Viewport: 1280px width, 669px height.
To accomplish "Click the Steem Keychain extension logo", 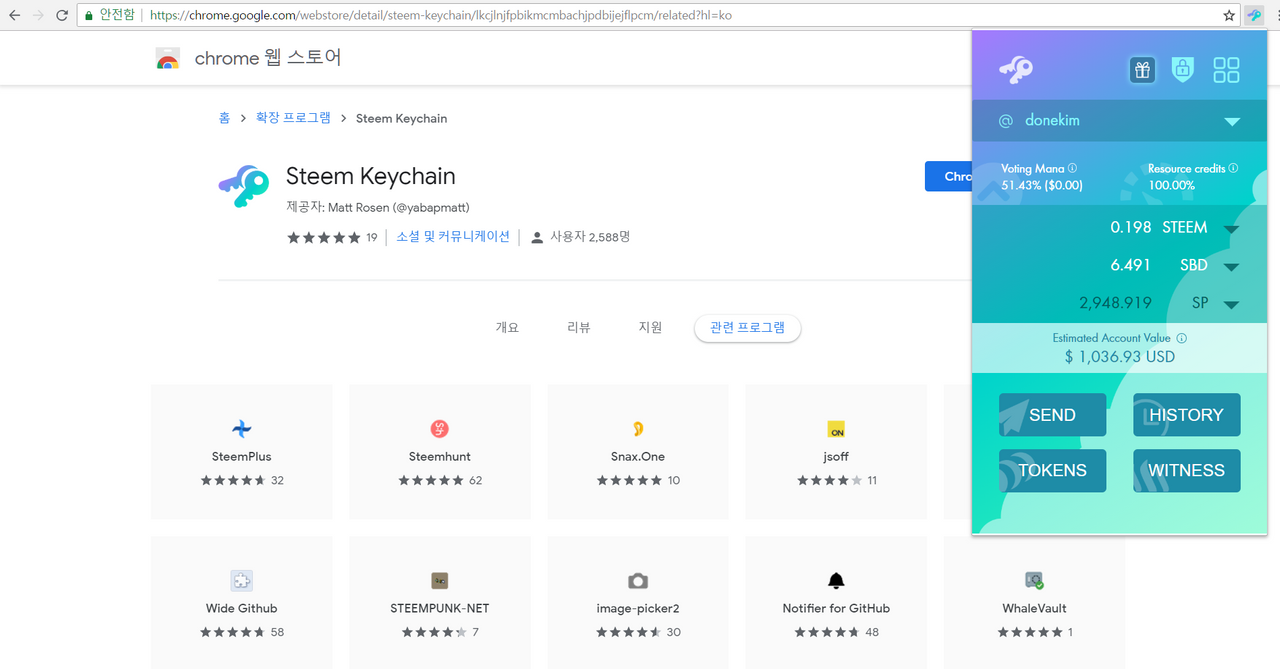I will click(x=244, y=186).
